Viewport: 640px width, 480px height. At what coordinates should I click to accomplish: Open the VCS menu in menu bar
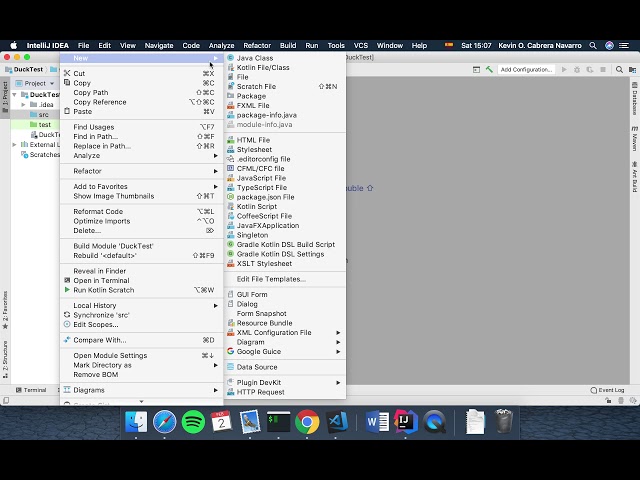360,46
